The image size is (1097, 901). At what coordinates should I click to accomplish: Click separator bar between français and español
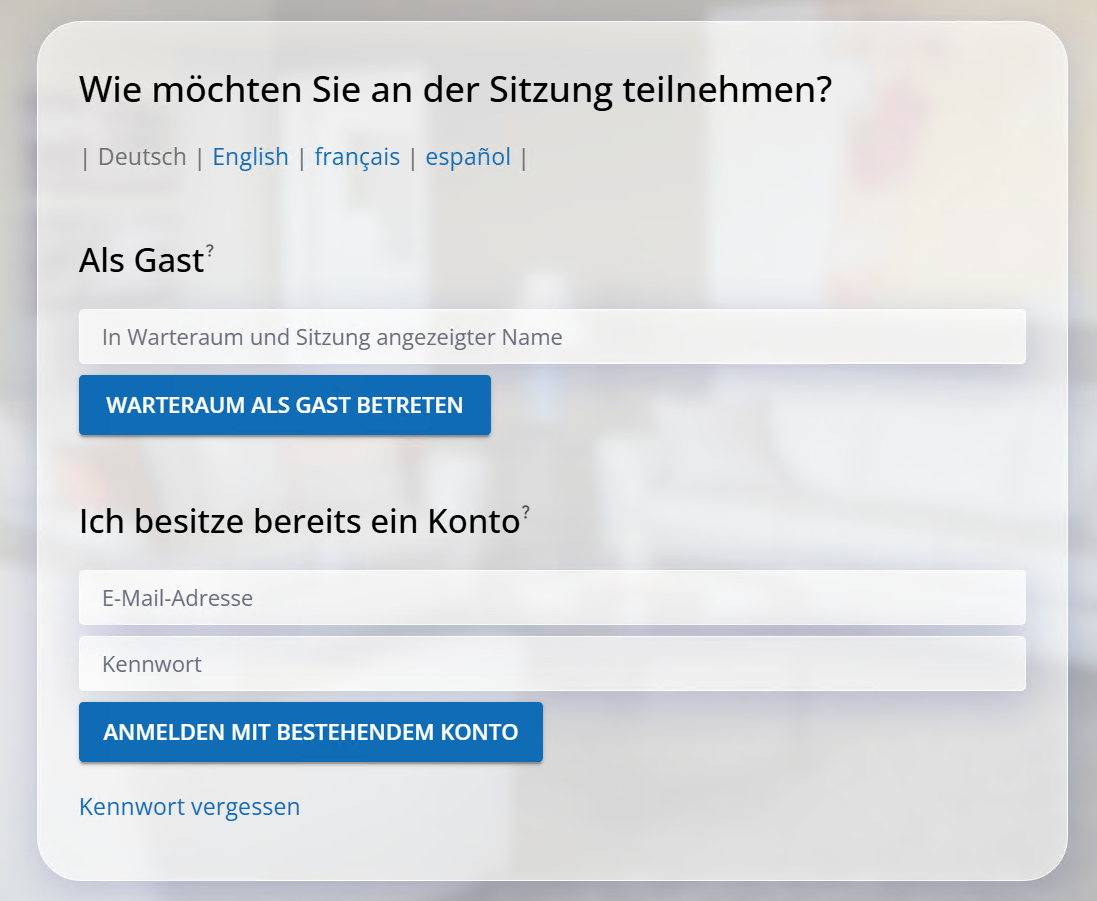[x=413, y=158]
